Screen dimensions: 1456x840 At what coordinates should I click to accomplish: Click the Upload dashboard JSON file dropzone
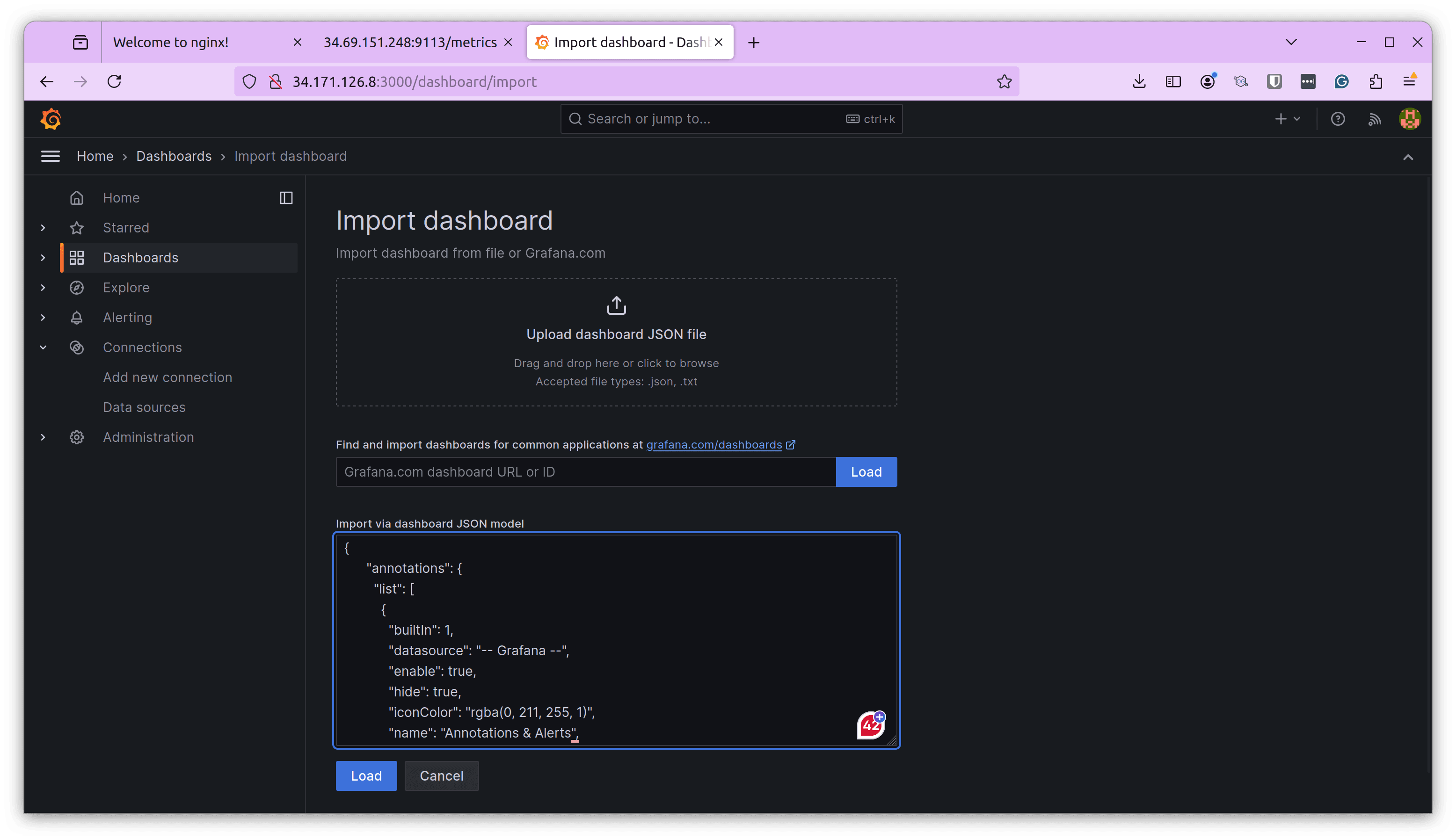[x=616, y=343]
